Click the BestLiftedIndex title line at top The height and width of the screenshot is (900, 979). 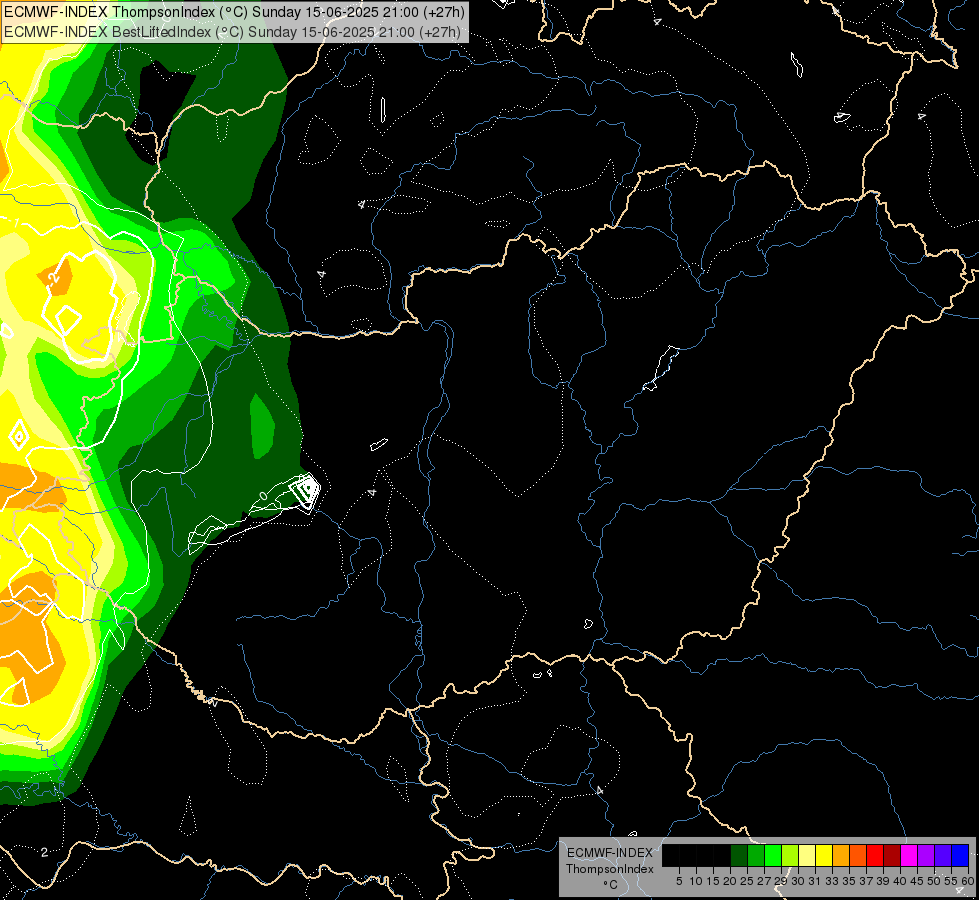coord(232,32)
